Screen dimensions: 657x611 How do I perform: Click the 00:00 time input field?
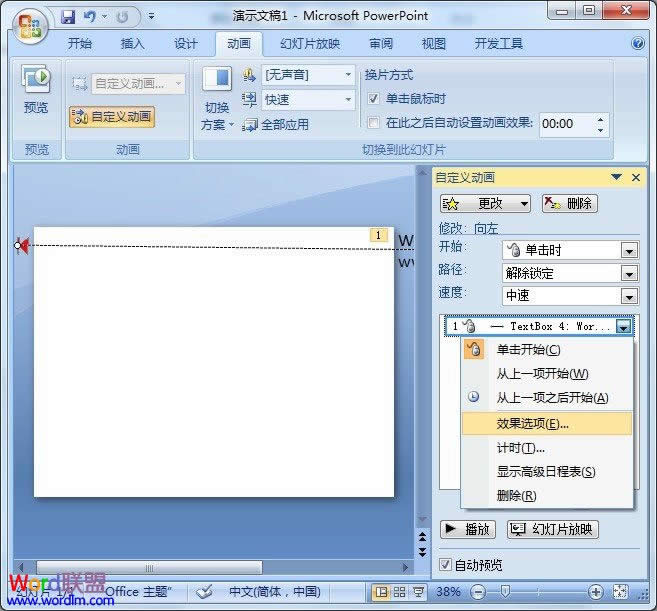pos(567,124)
